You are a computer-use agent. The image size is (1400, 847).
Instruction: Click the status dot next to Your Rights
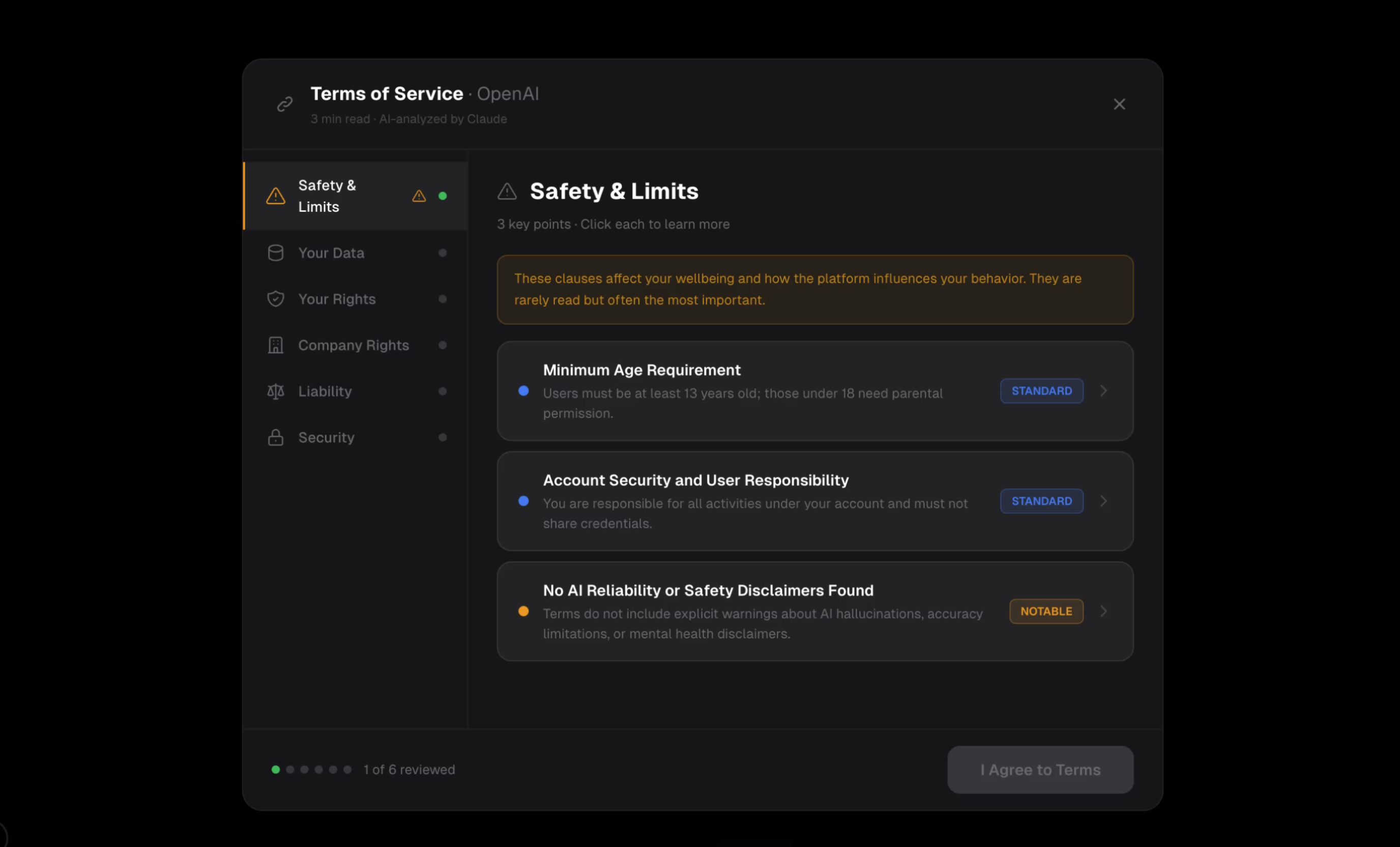point(443,299)
